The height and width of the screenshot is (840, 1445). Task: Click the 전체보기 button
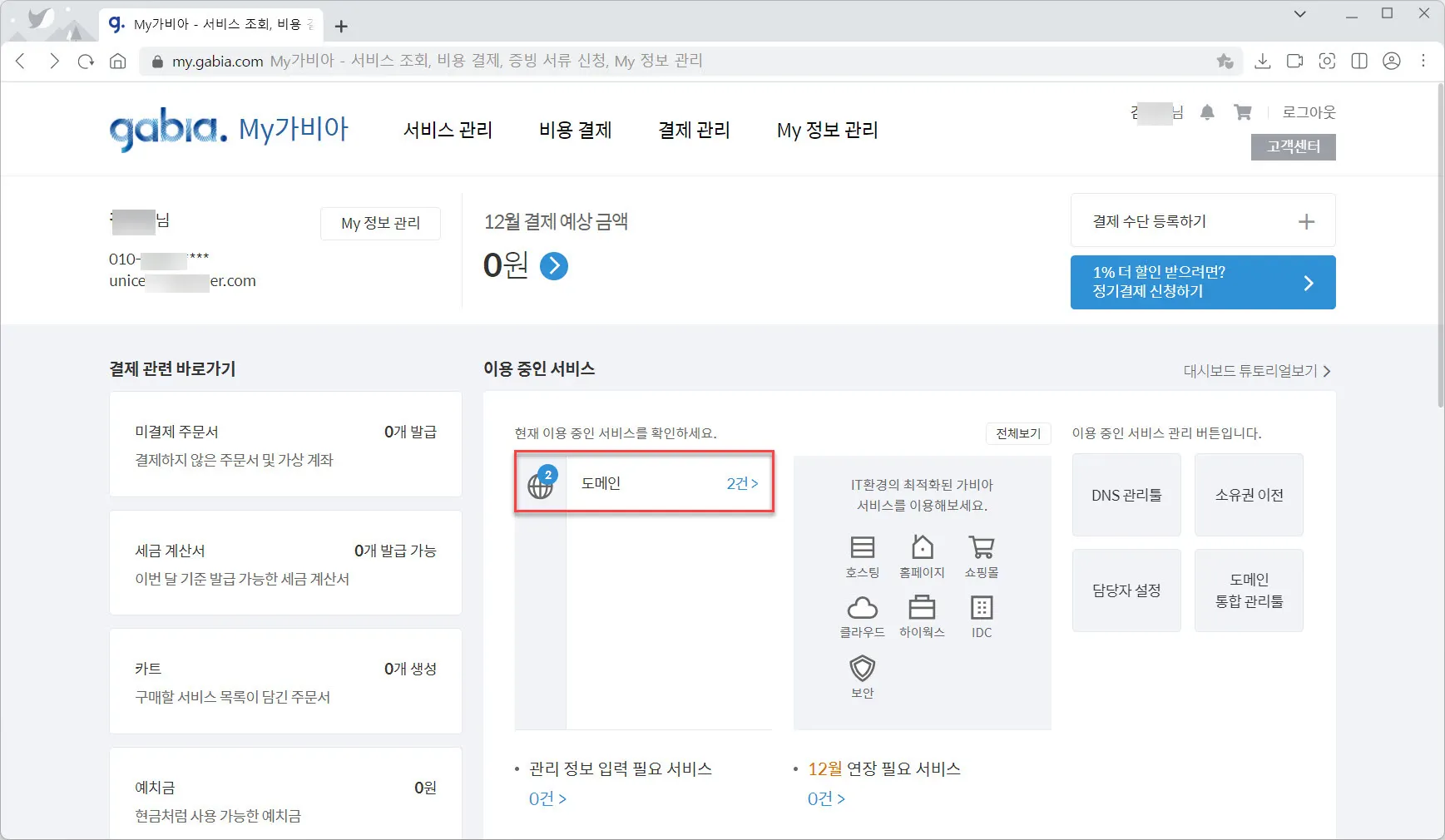(x=1018, y=433)
